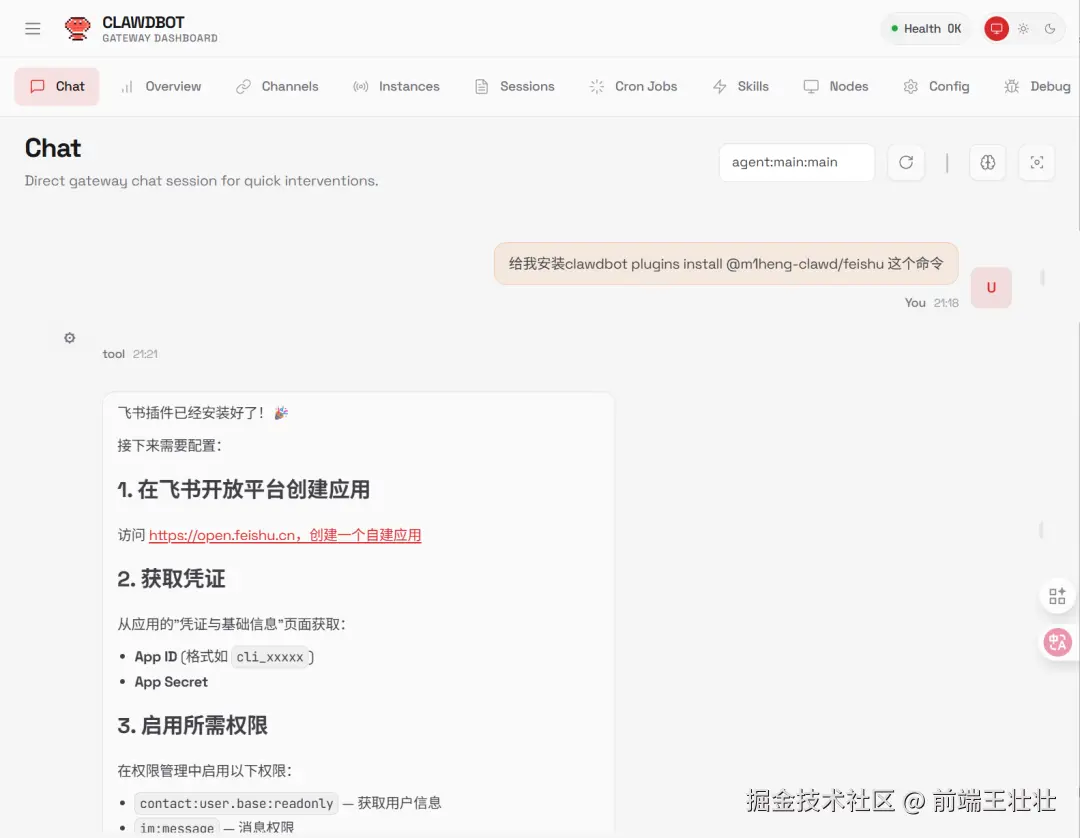Click the 'tool 21:21' timestamp label
The width and height of the screenshot is (1080, 838).
click(x=130, y=354)
